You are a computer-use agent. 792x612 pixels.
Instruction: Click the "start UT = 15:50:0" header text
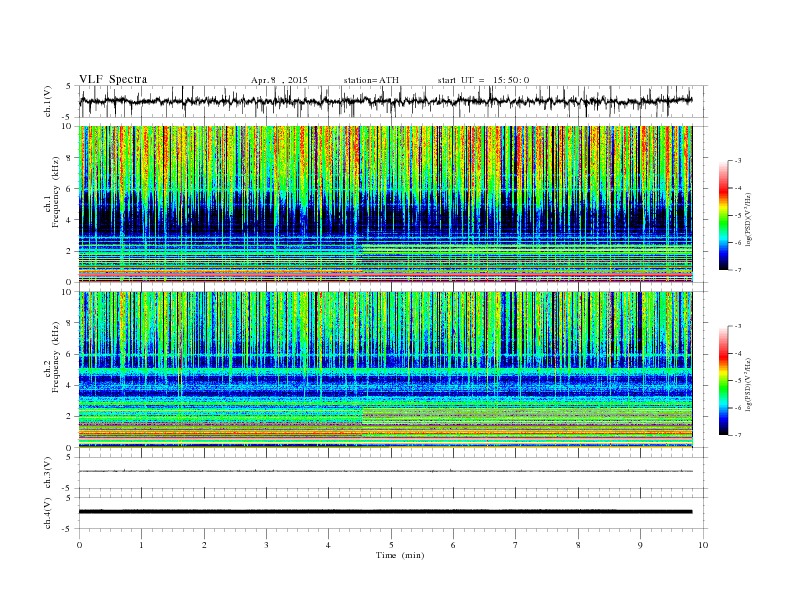(483, 80)
